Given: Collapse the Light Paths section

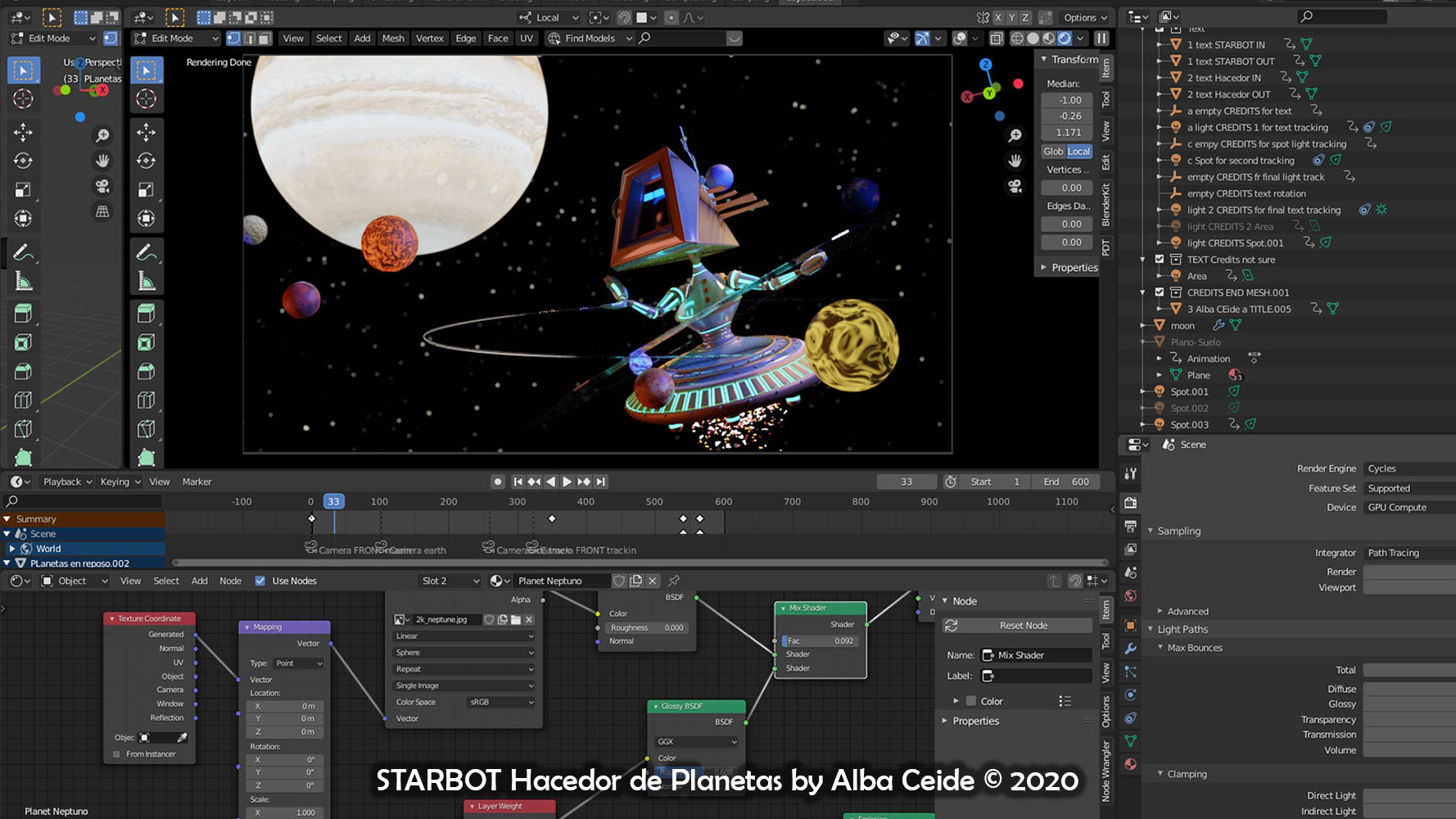Looking at the screenshot, I should 1151,629.
